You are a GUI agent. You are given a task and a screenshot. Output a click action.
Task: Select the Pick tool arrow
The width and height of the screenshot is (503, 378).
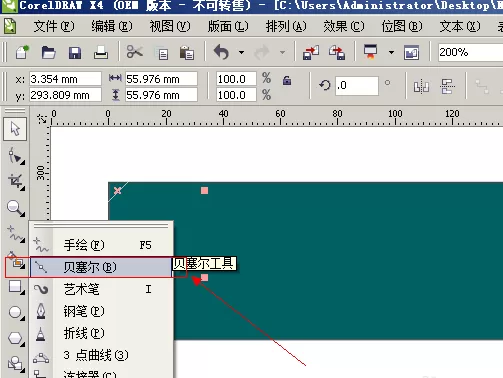pyautogui.click(x=15, y=129)
